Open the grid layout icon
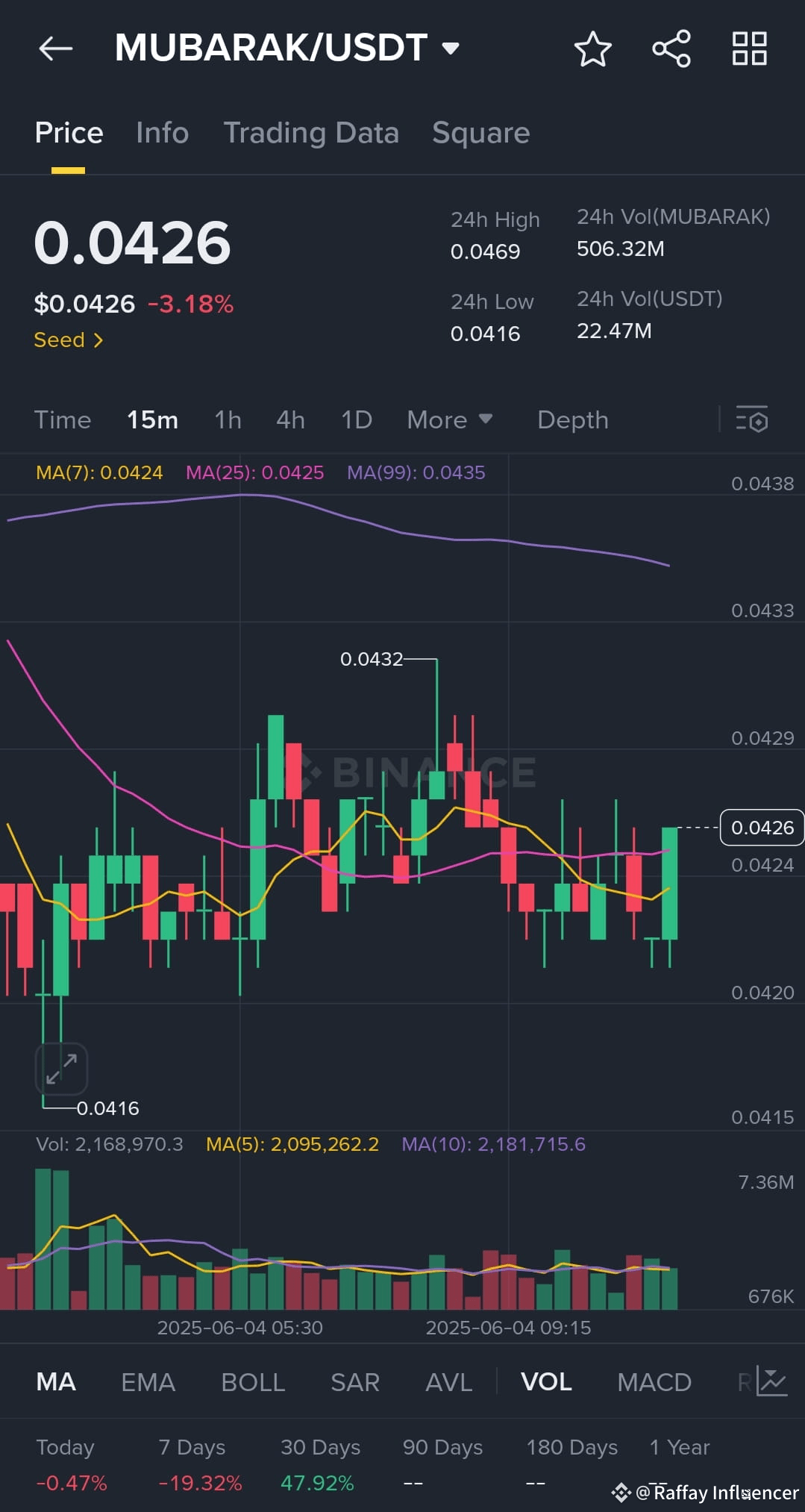Screen dimensions: 805x1512 coord(750,49)
